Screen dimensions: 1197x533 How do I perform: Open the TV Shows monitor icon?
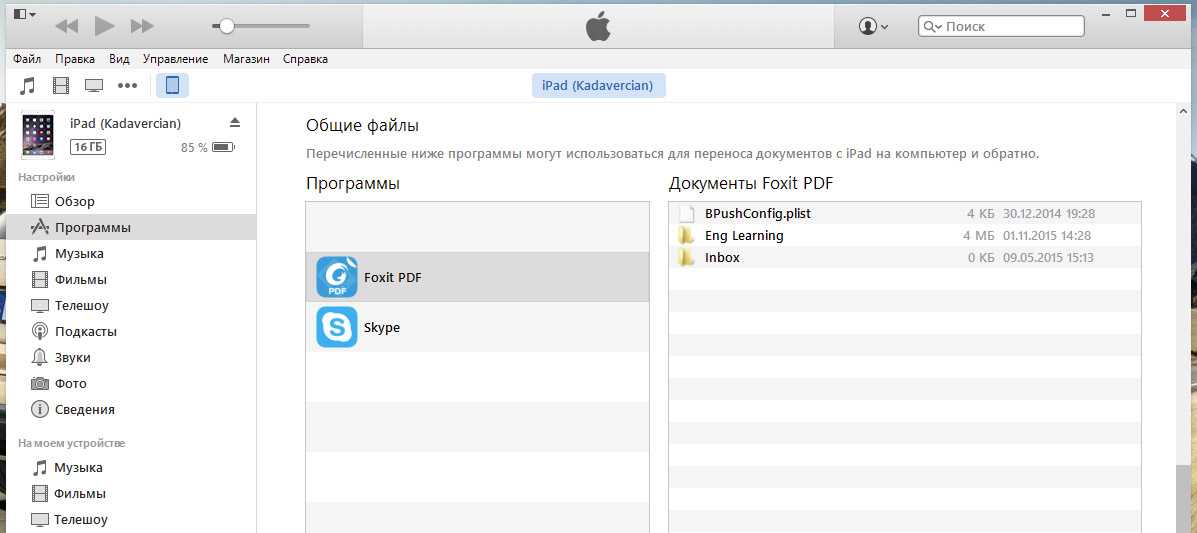click(94, 85)
